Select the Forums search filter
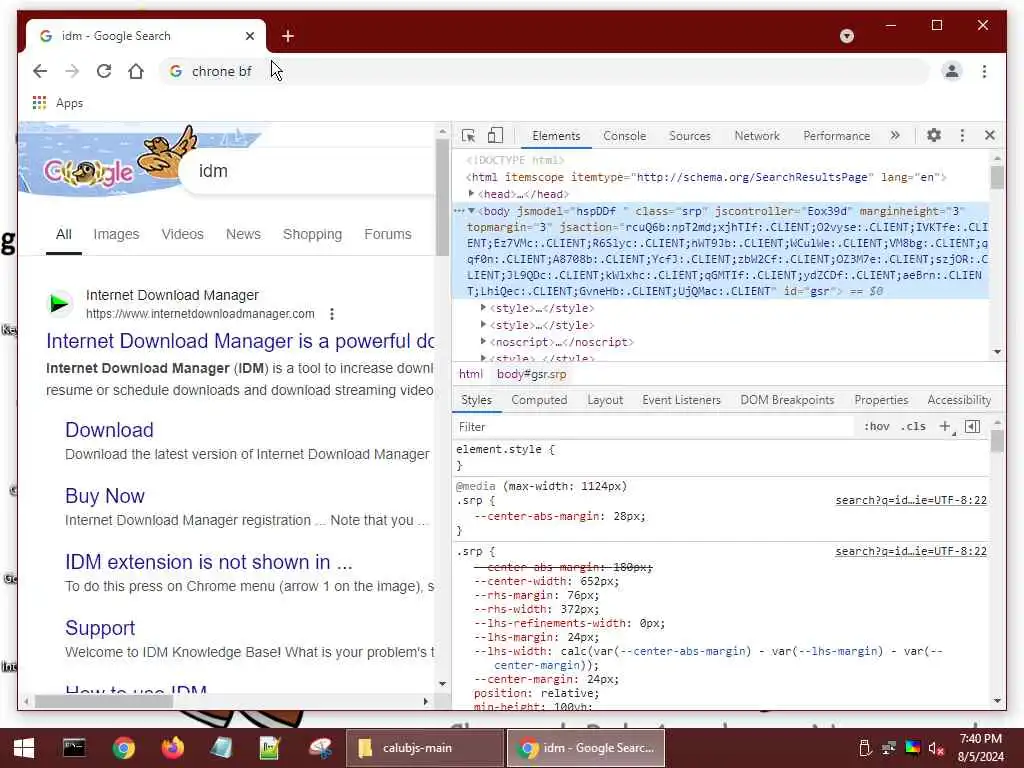 coord(387,234)
